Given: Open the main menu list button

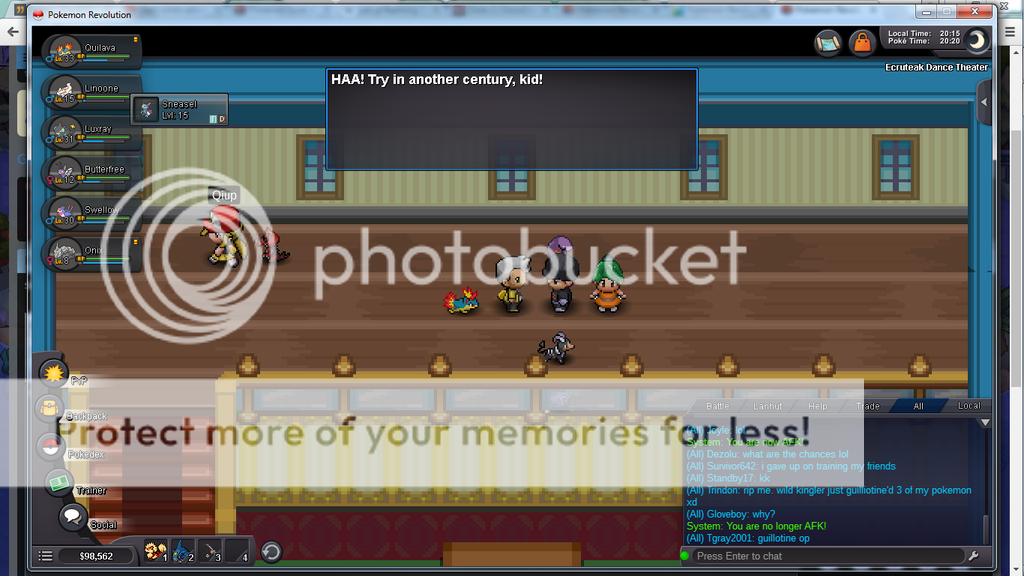Looking at the screenshot, I should point(45,556).
